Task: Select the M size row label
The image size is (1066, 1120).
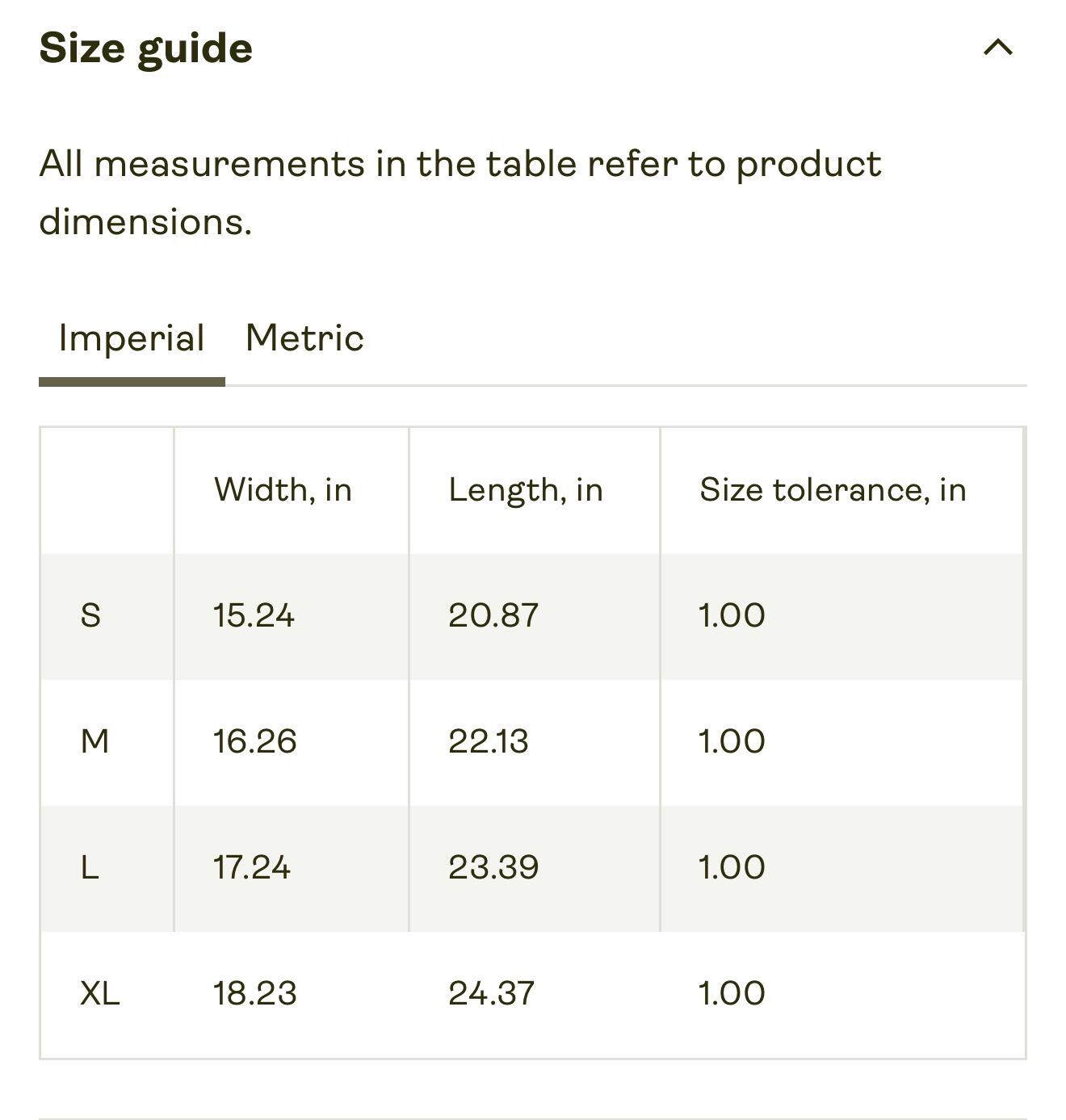Action: pos(94,741)
